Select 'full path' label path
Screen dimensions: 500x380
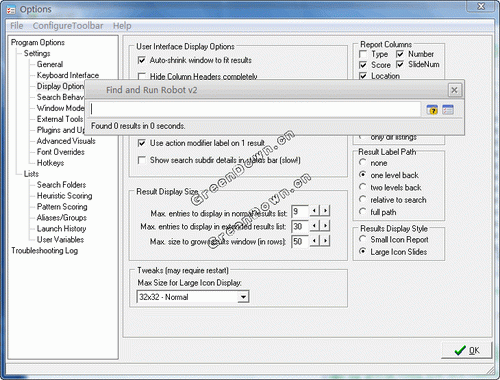pyautogui.click(x=363, y=212)
